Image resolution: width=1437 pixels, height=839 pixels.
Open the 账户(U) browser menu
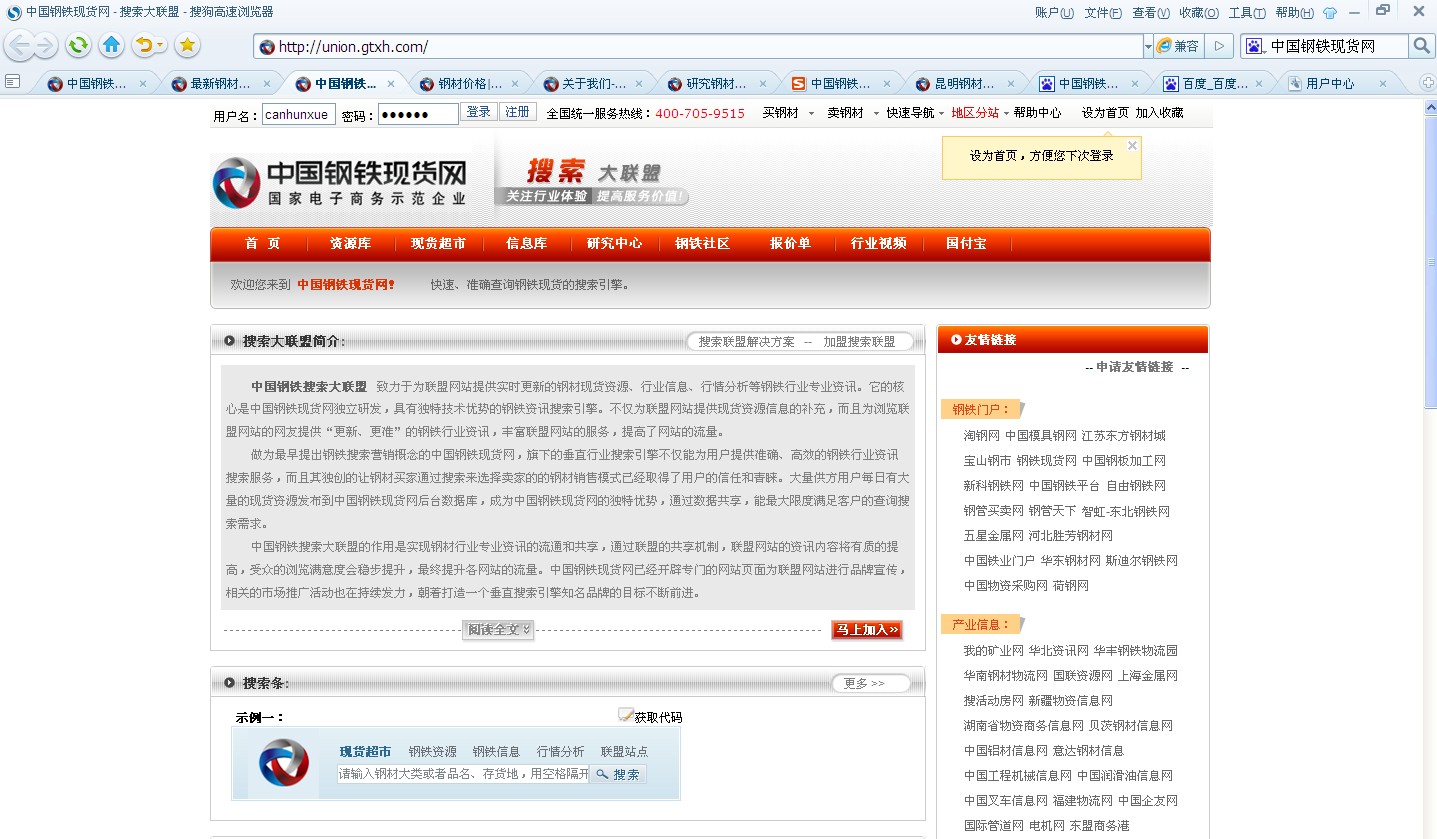pyautogui.click(x=1054, y=13)
